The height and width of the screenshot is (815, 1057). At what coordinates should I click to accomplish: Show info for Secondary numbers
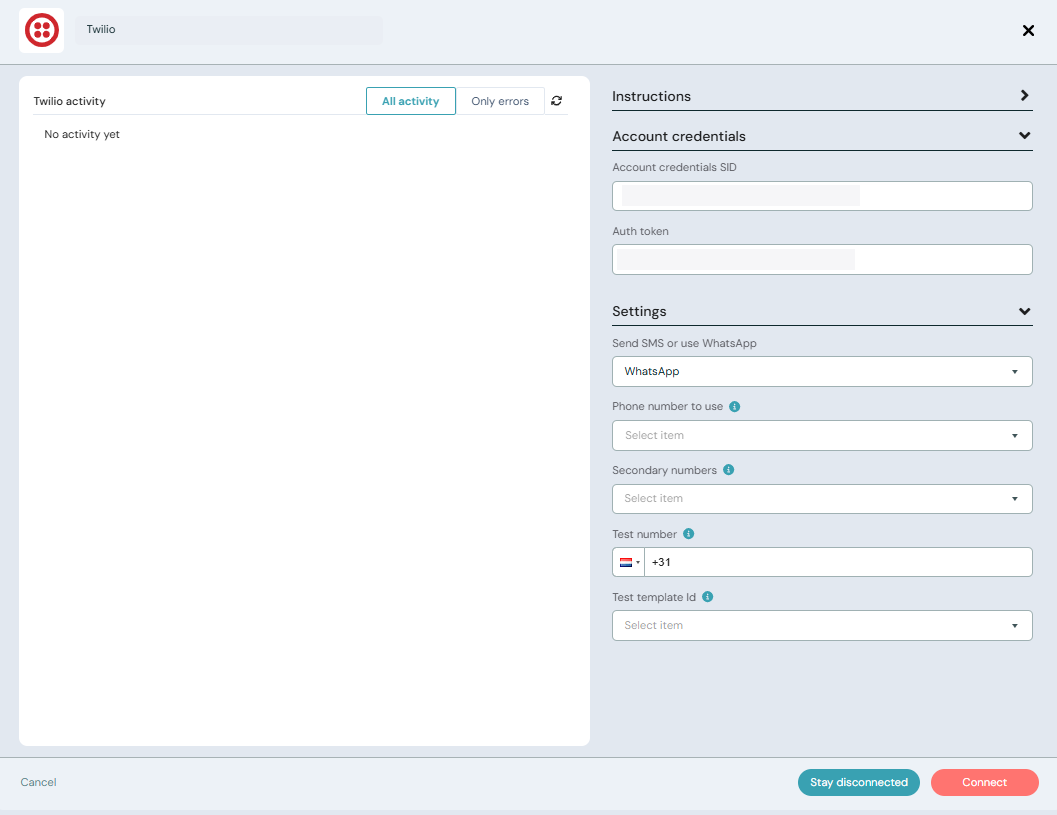[x=729, y=470]
